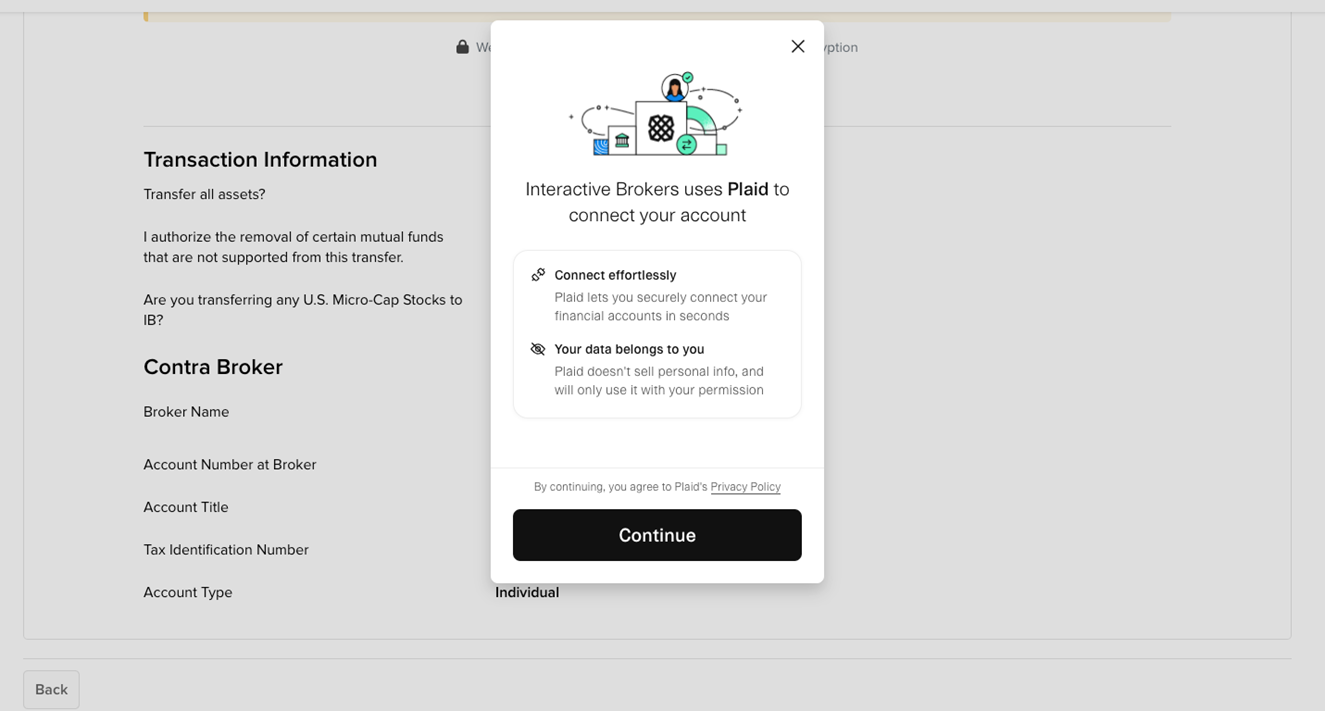The width and height of the screenshot is (1325, 711).
Task: Click the Contra Broker section heading
Action: (213, 367)
